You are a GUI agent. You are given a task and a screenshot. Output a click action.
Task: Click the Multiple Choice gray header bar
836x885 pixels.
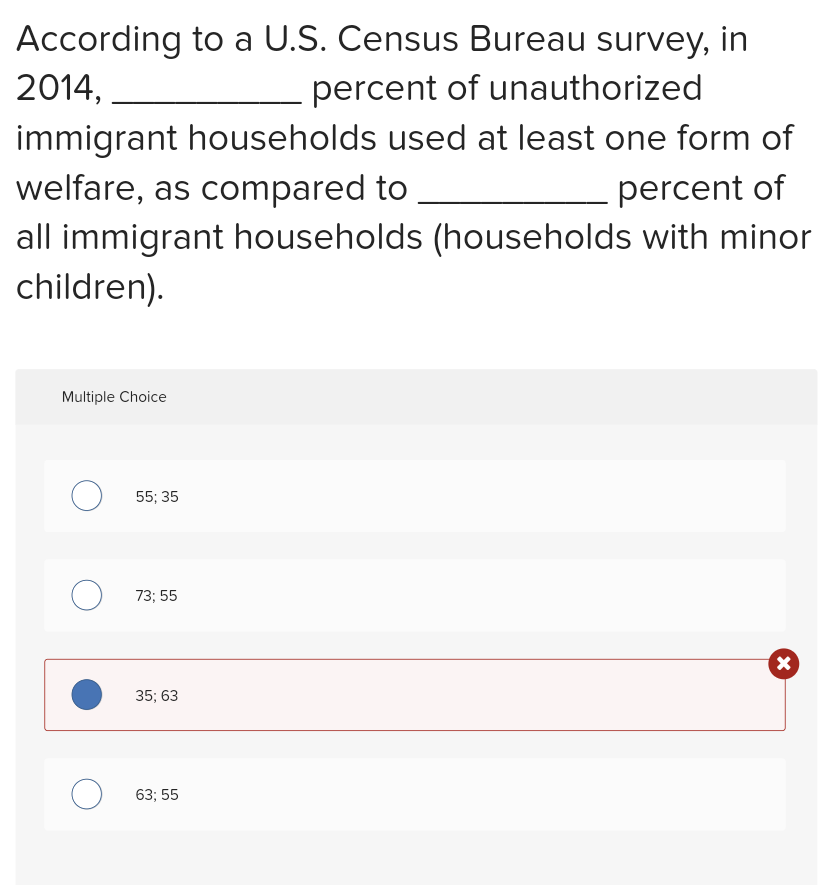[417, 397]
